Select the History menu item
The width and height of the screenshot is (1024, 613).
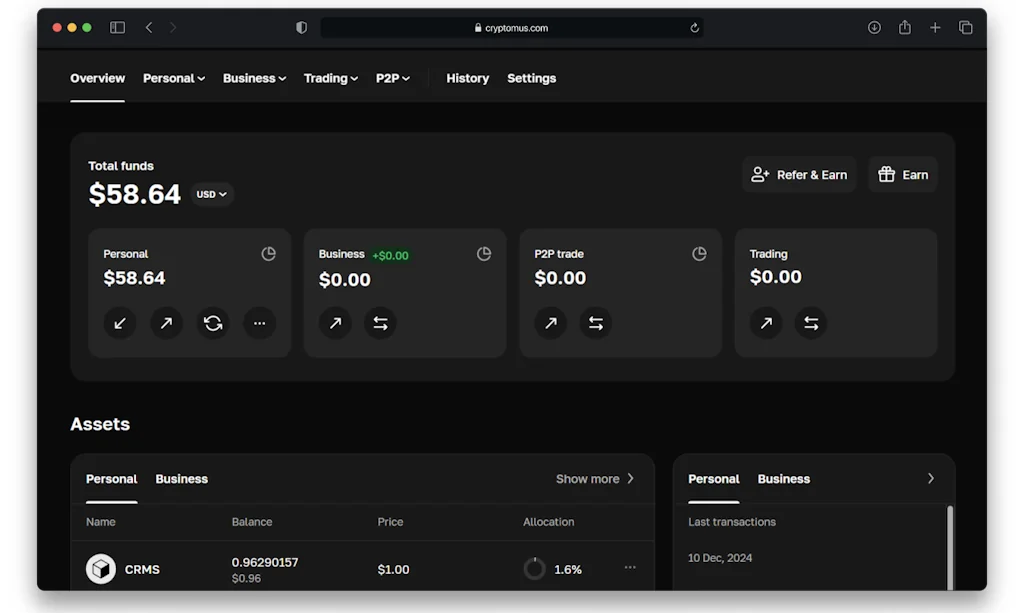(x=468, y=78)
